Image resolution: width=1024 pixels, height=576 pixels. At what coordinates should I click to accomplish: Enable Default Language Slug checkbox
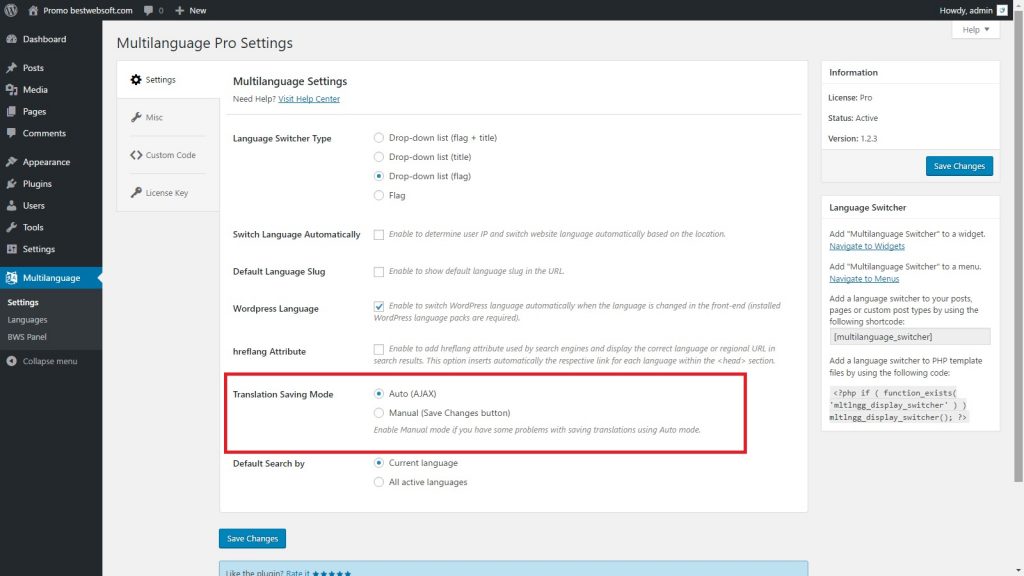point(379,272)
